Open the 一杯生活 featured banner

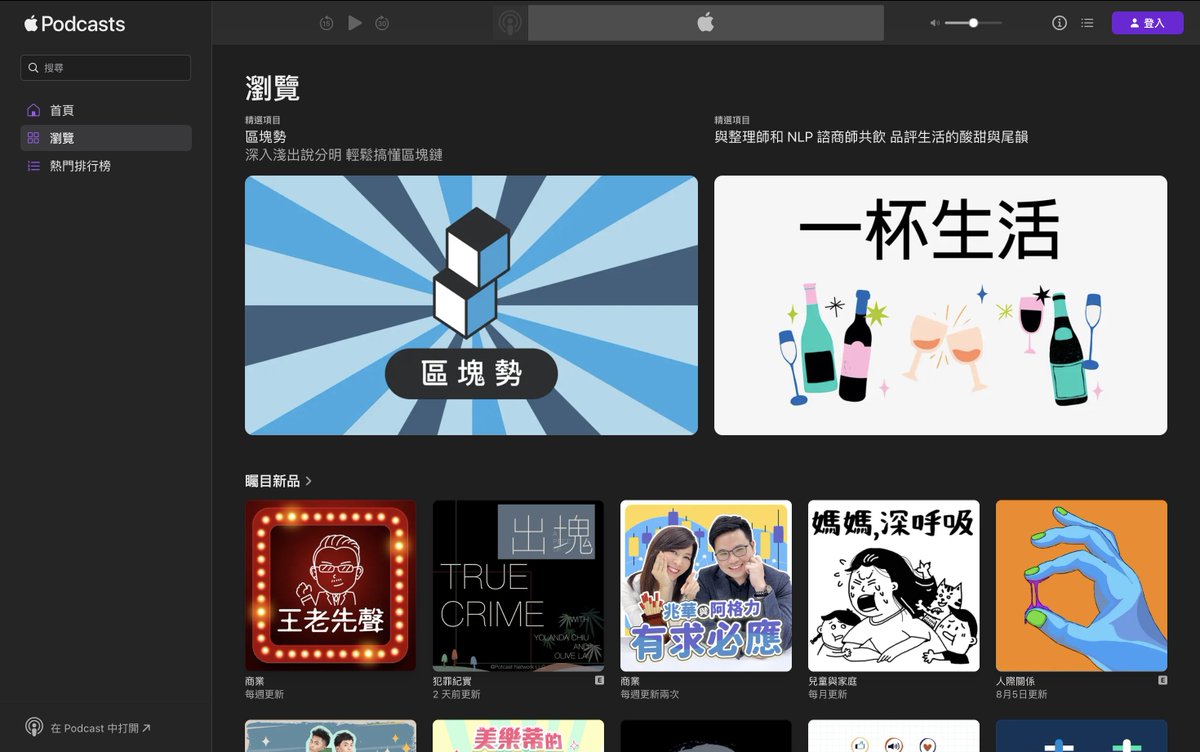click(x=940, y=305)
